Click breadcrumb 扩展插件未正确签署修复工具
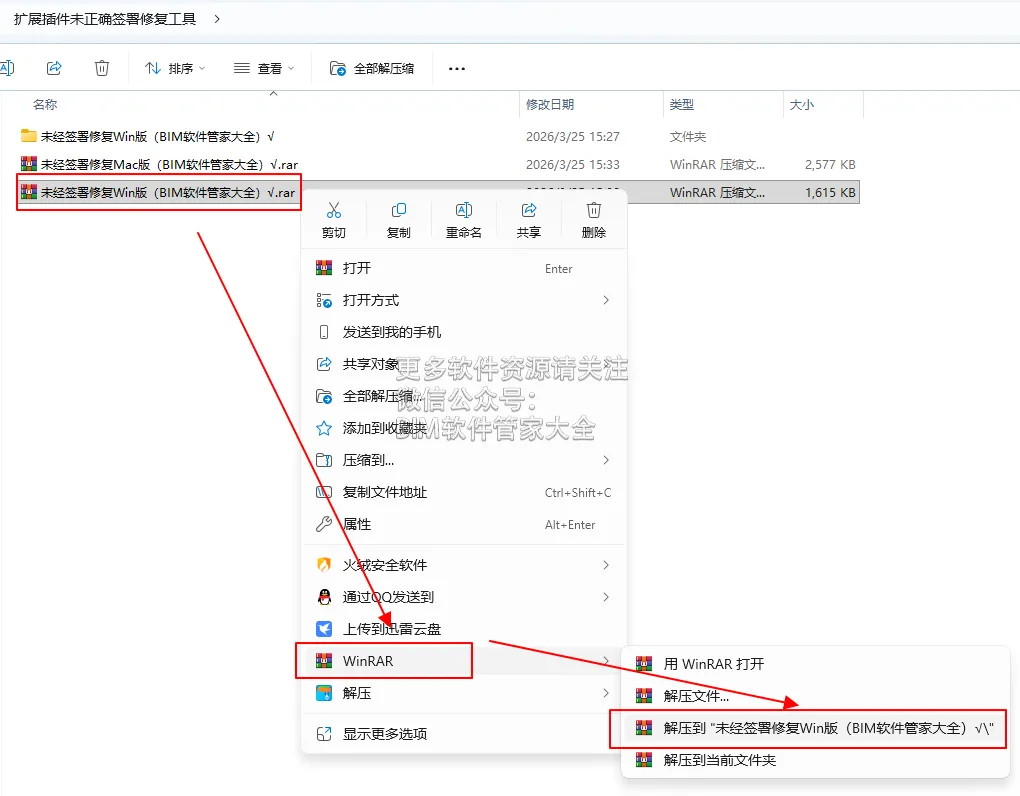The image size is (1020, 796). pos(105,19)
